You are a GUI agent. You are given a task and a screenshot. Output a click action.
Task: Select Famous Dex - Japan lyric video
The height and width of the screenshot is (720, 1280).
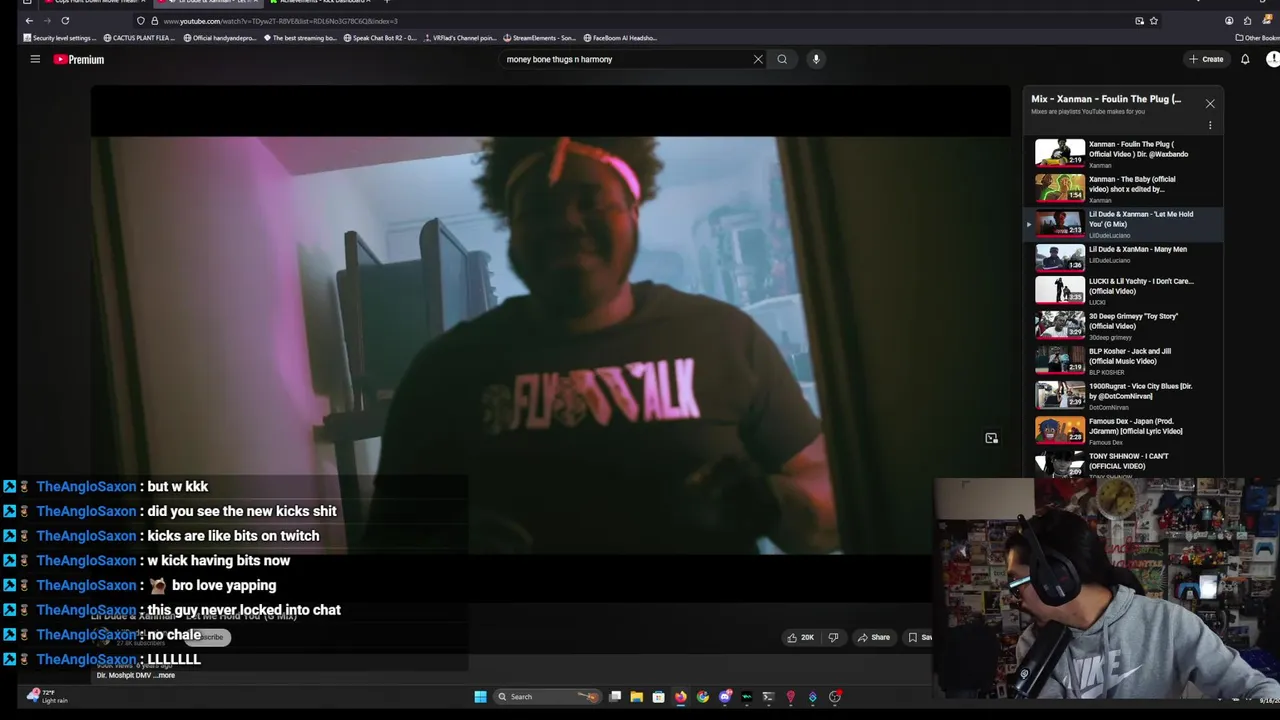tap(1124, 431)
